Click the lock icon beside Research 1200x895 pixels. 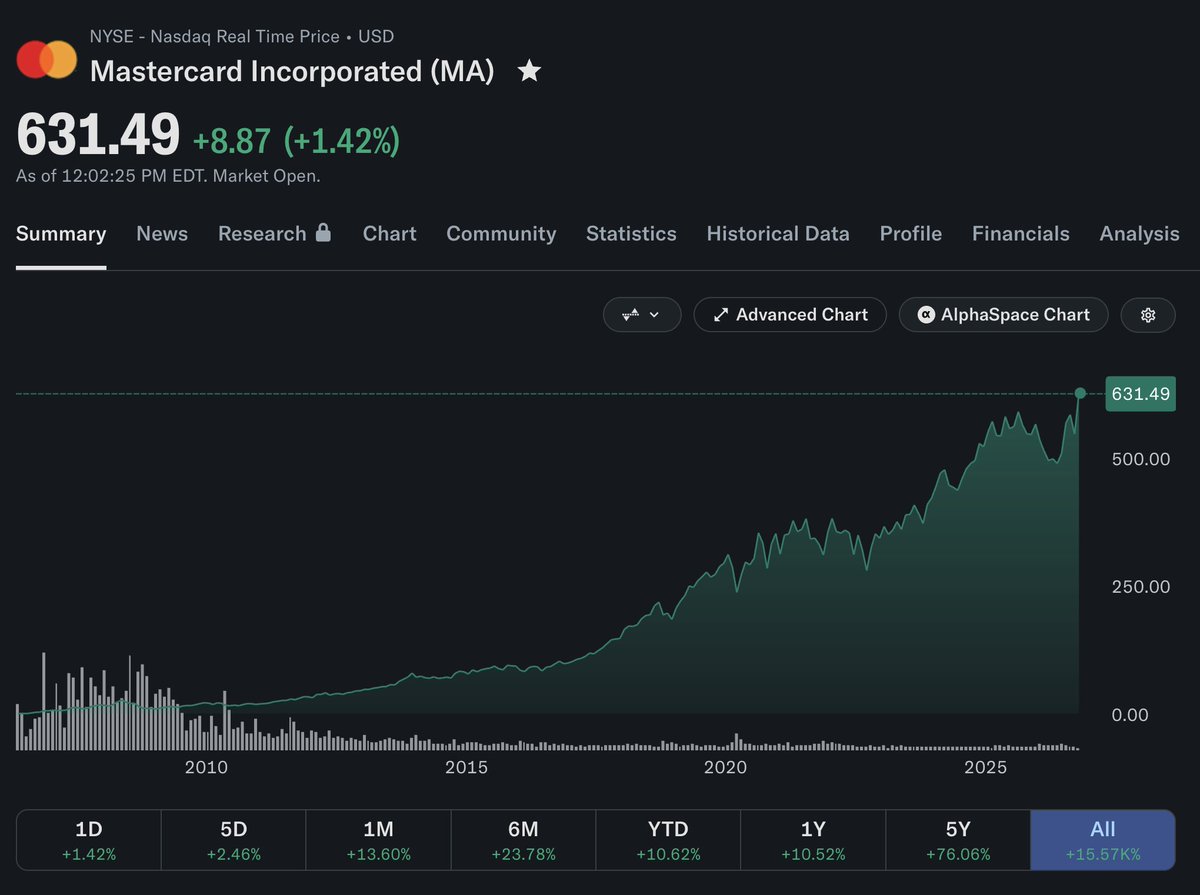323,232
